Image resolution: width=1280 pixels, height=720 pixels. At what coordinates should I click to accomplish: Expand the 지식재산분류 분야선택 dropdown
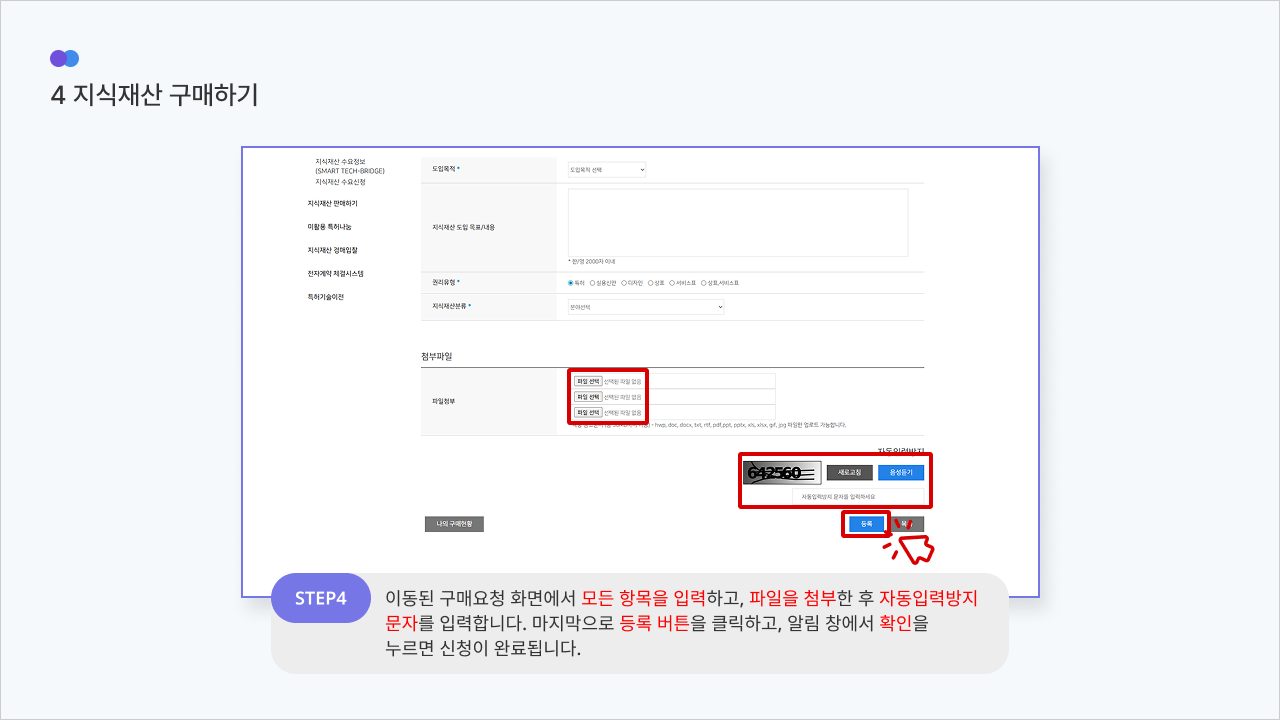[x=646, y=307]
